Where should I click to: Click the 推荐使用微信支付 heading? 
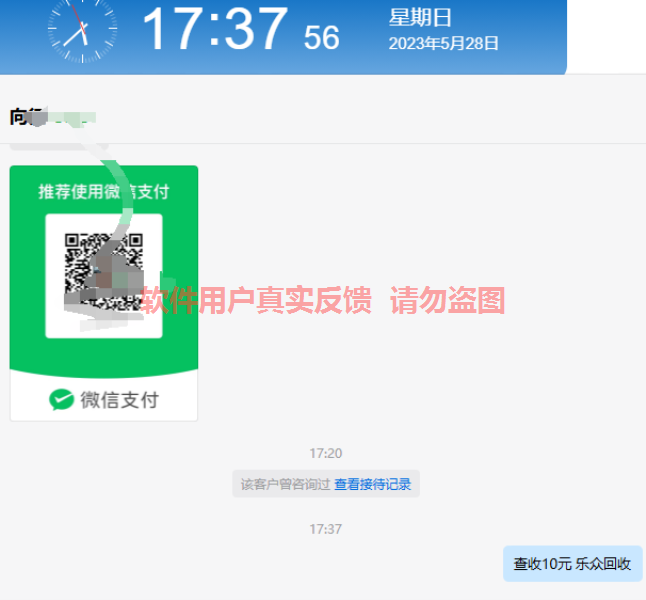point(104,192)
